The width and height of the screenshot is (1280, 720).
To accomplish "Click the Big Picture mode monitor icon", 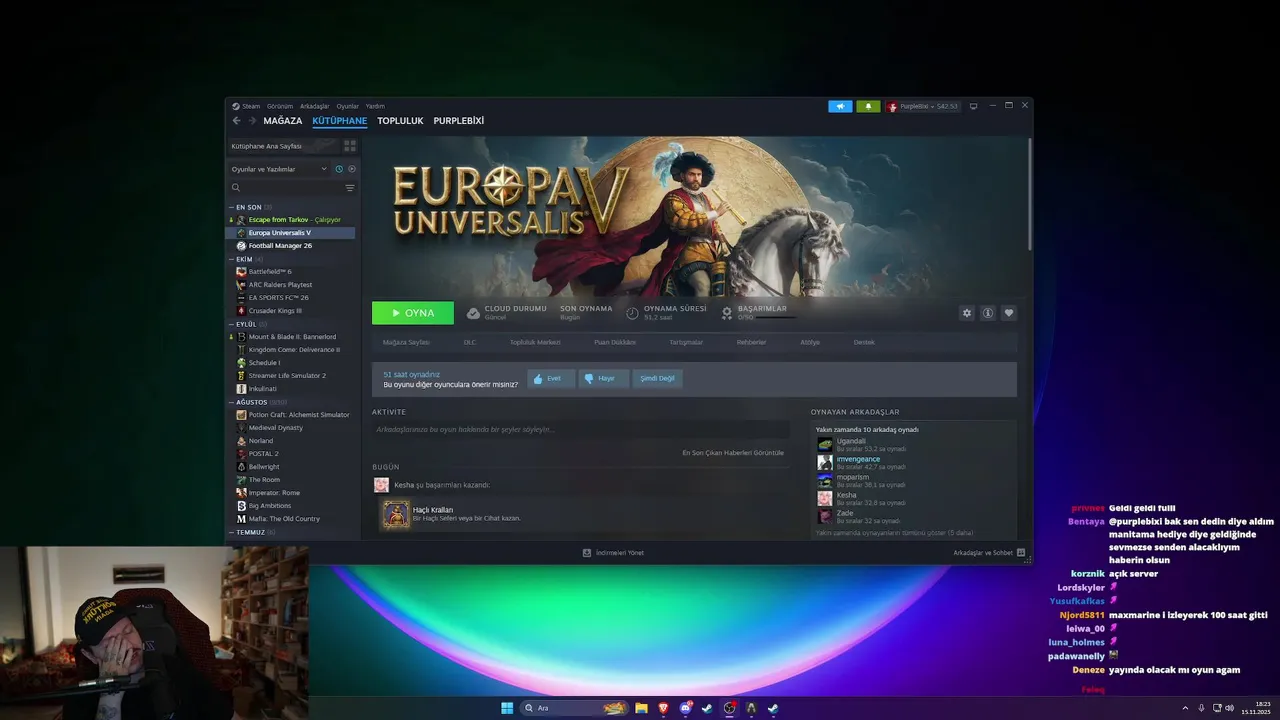I will [973, 106].
